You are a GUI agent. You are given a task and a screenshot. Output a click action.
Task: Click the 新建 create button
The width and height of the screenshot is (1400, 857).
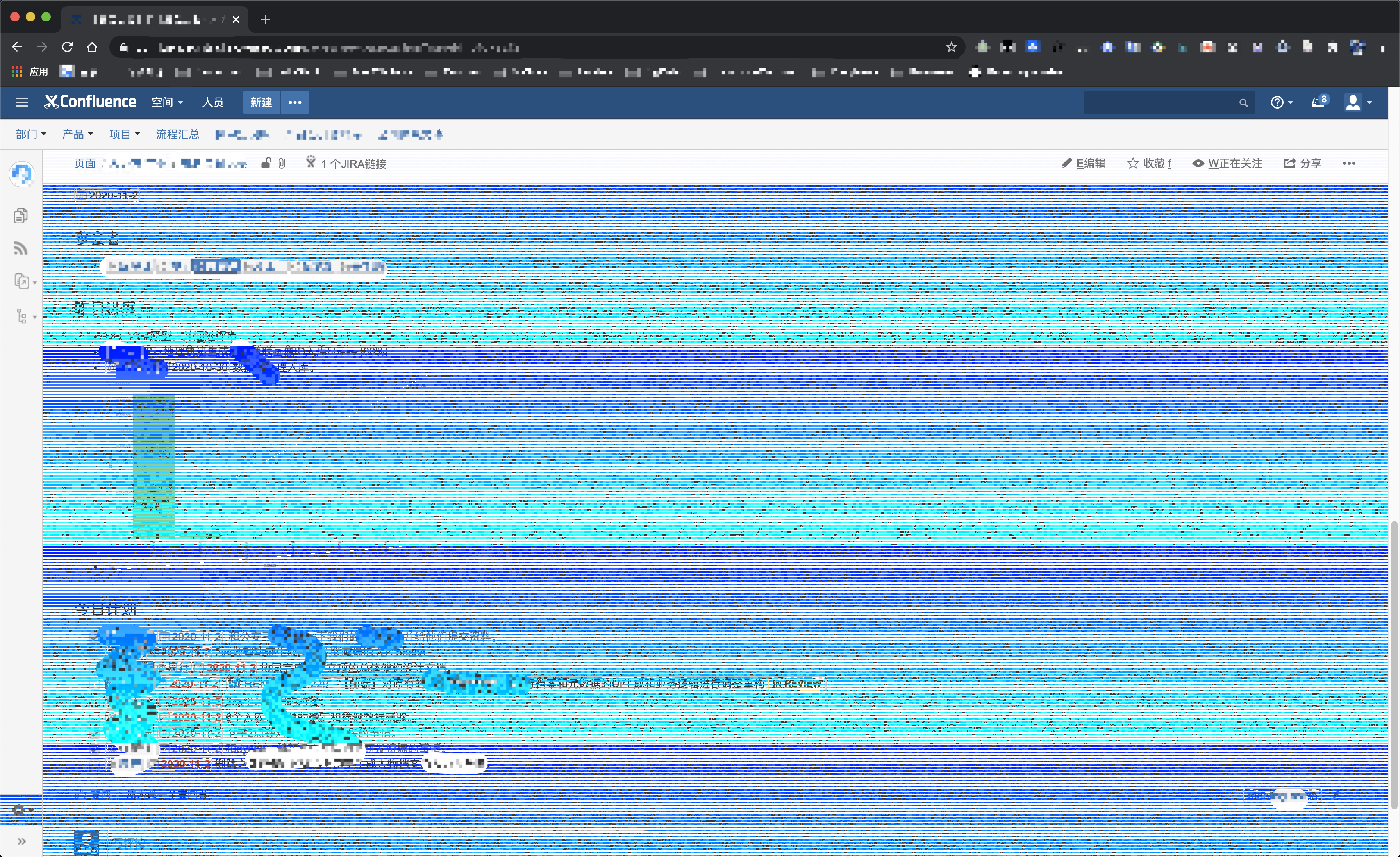tap(261, 102)
